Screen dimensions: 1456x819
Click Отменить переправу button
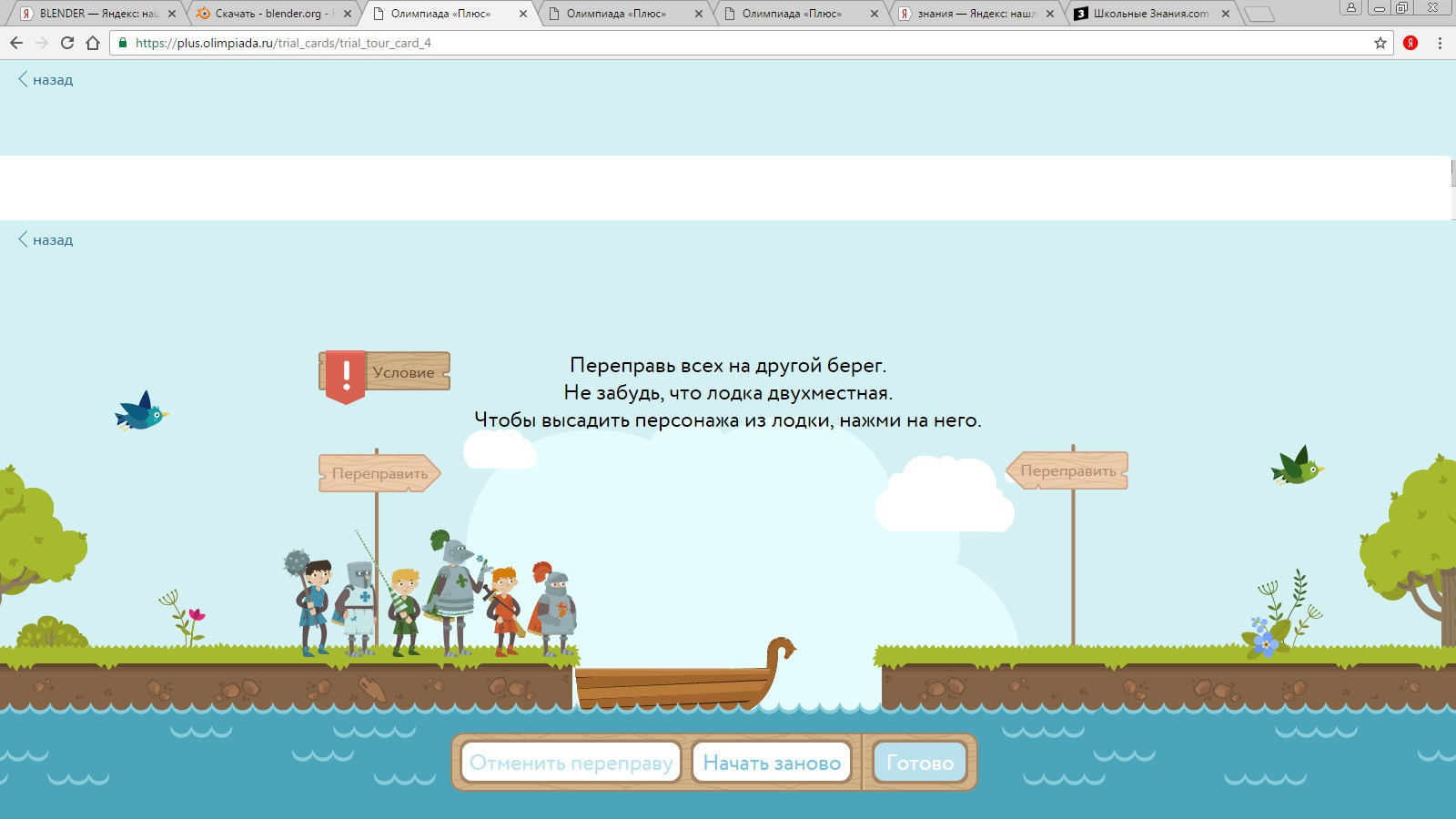(571, 763)
